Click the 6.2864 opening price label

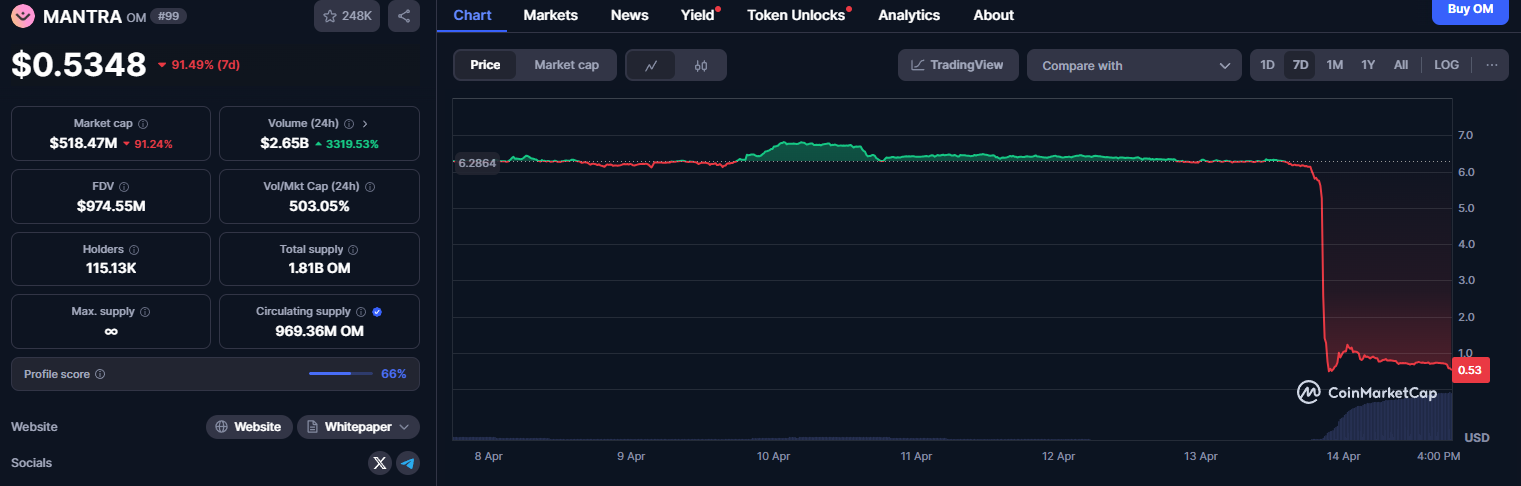476,162
